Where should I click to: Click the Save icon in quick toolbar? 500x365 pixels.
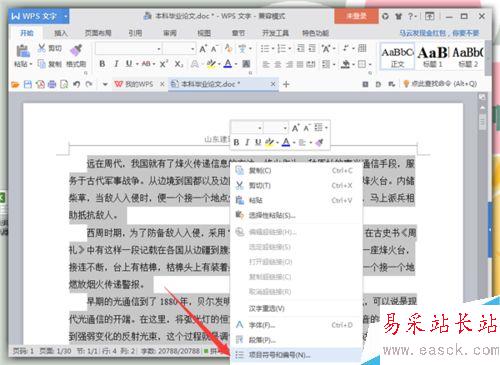click(28, 84)
